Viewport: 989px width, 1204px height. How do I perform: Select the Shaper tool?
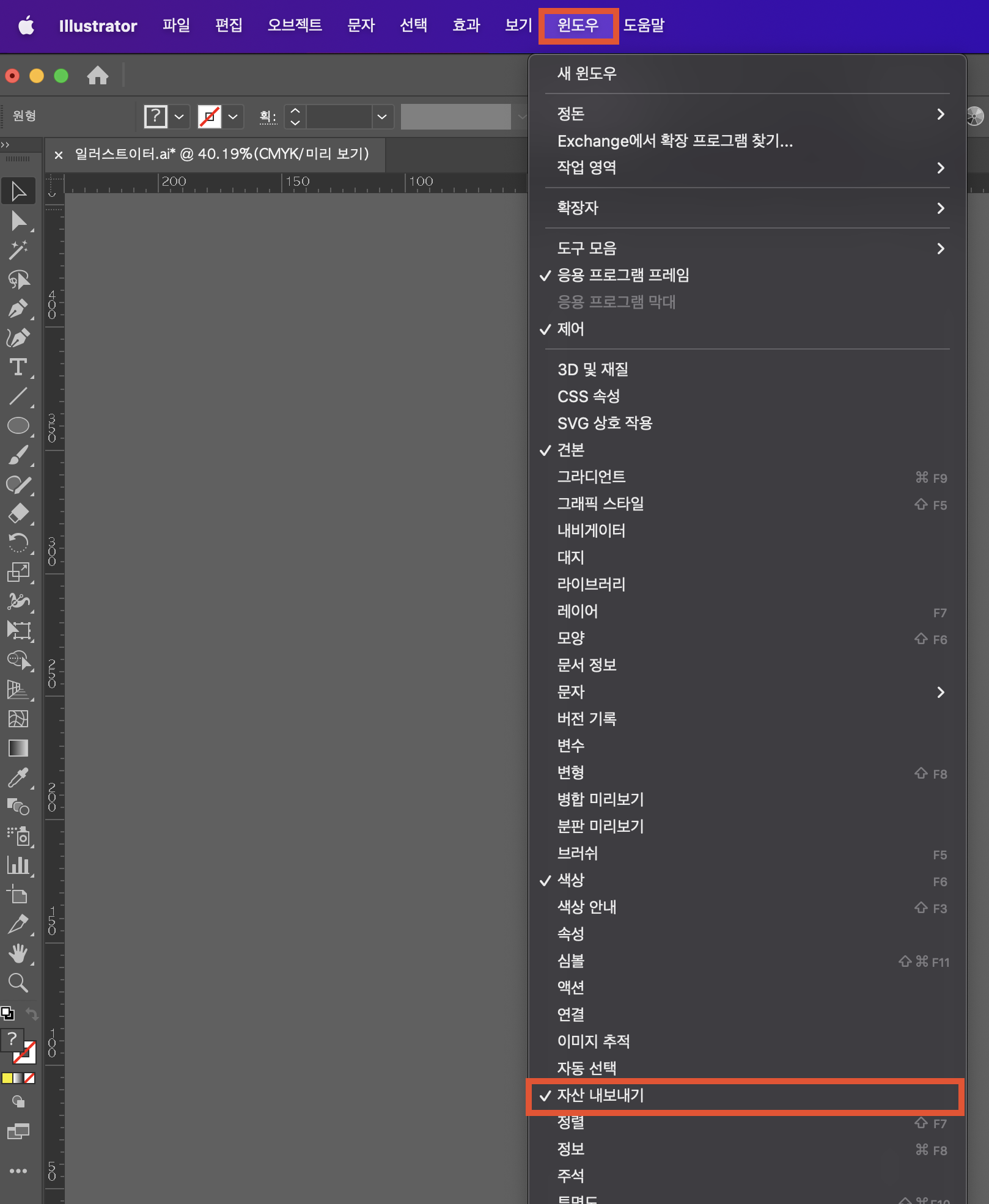pyautogui.click(x=18, y=485)
